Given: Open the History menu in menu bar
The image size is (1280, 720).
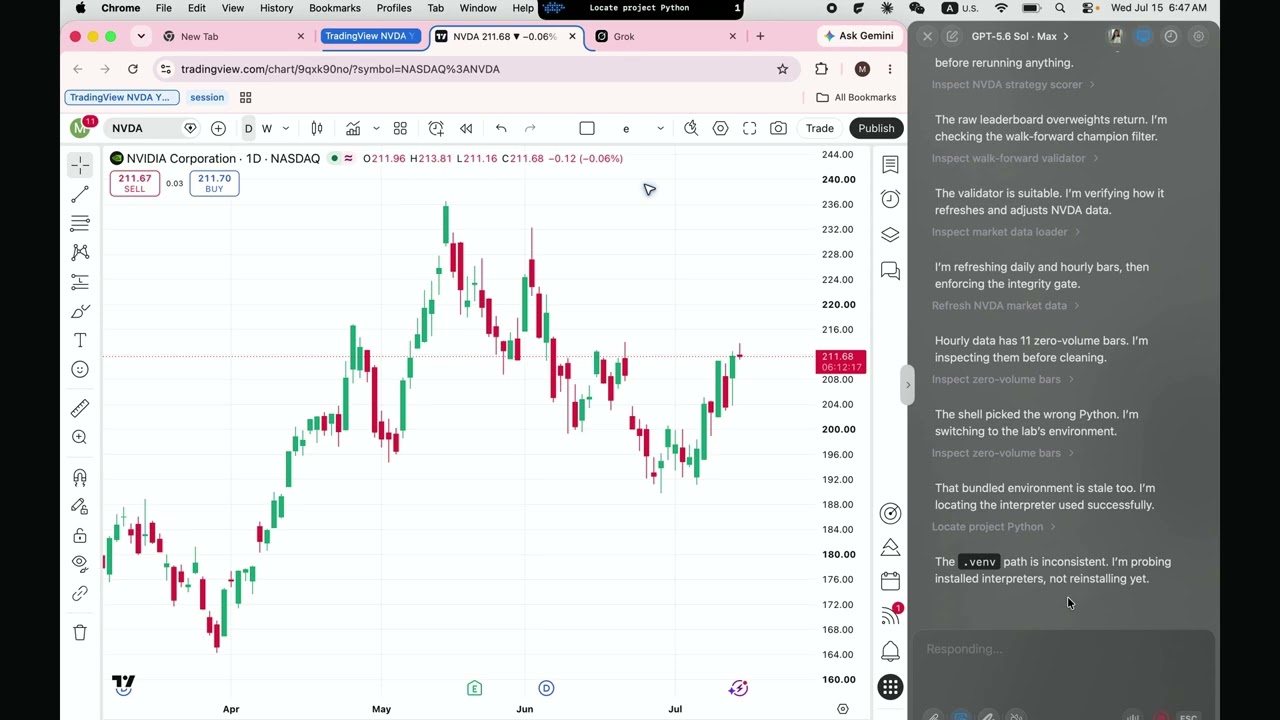Looking at the screenshot, I should (x=276, y=8).
